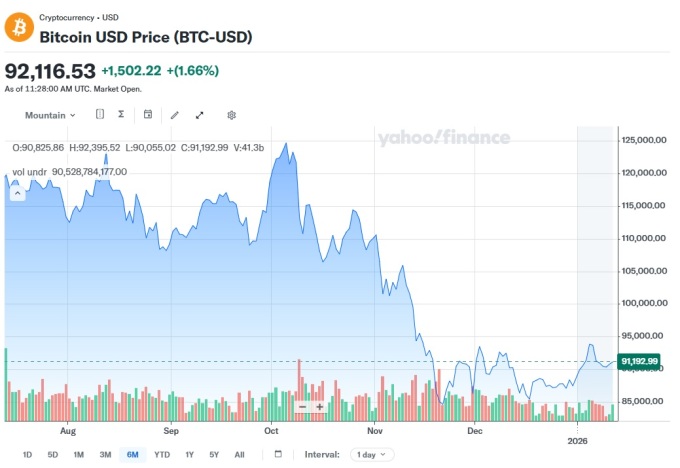
Task: Collapse the volume study panel arrow
Action: (17, 193)
